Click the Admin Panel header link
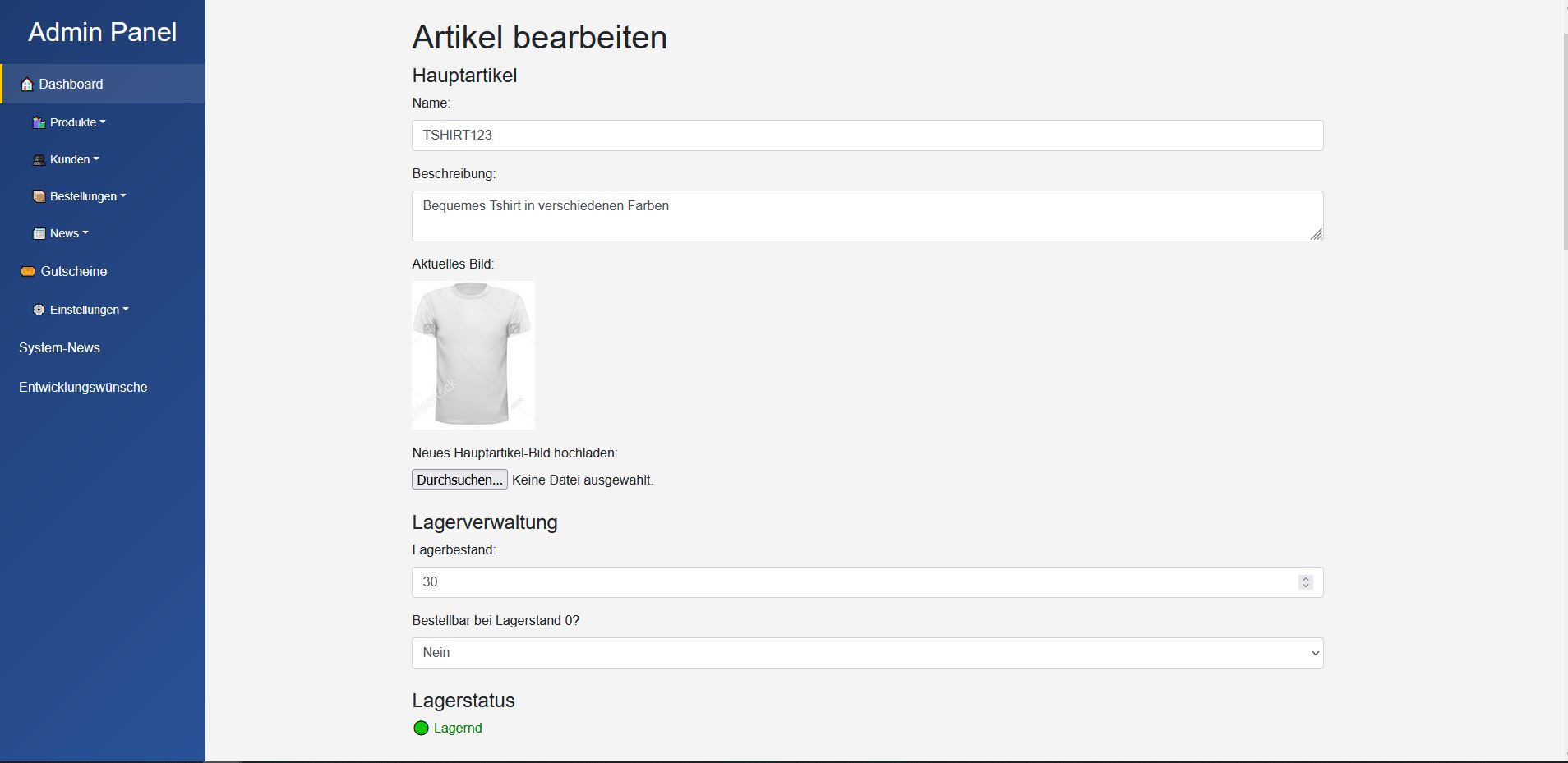 [103, 32]
